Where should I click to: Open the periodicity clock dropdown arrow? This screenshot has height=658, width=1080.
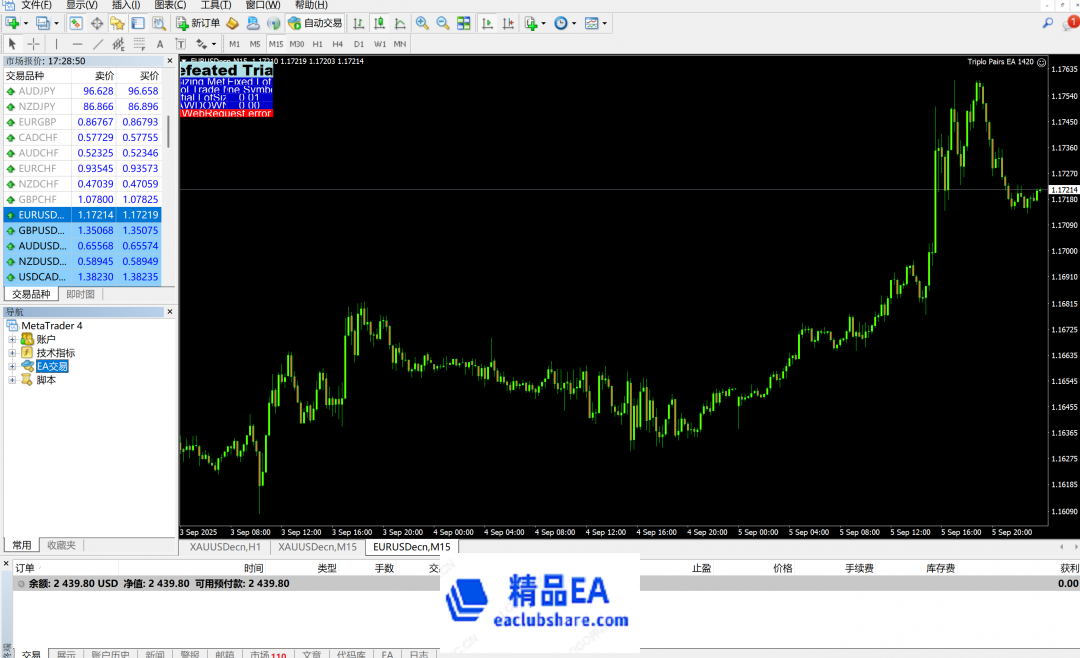(573, 23)
